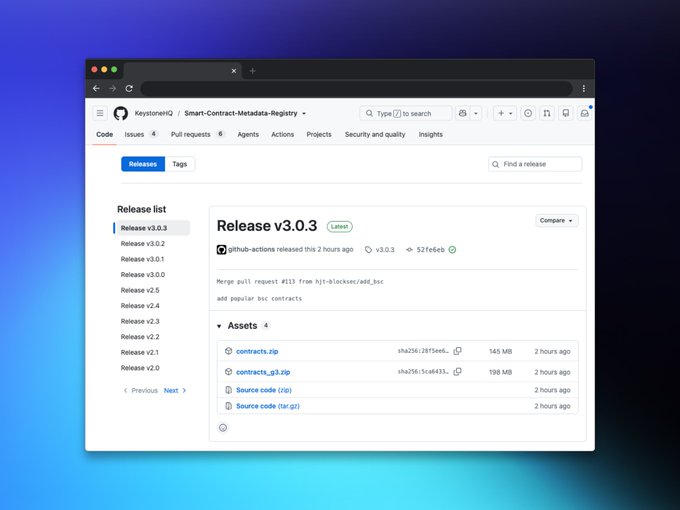Image resolution: width=680 pixels, height=510 pixels.
Task: Open the github-actions author link
Action: point(252,249)
